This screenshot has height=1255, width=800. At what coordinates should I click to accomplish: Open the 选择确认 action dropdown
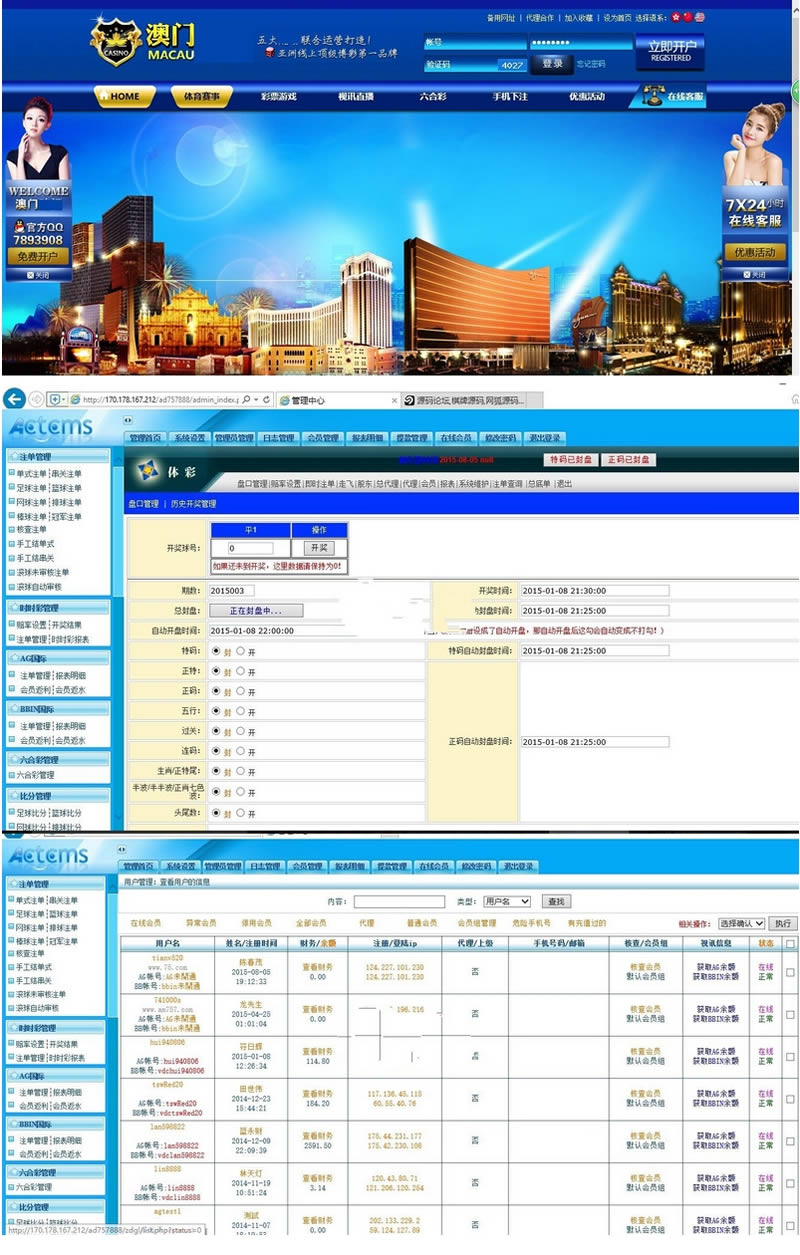(741, 923)
